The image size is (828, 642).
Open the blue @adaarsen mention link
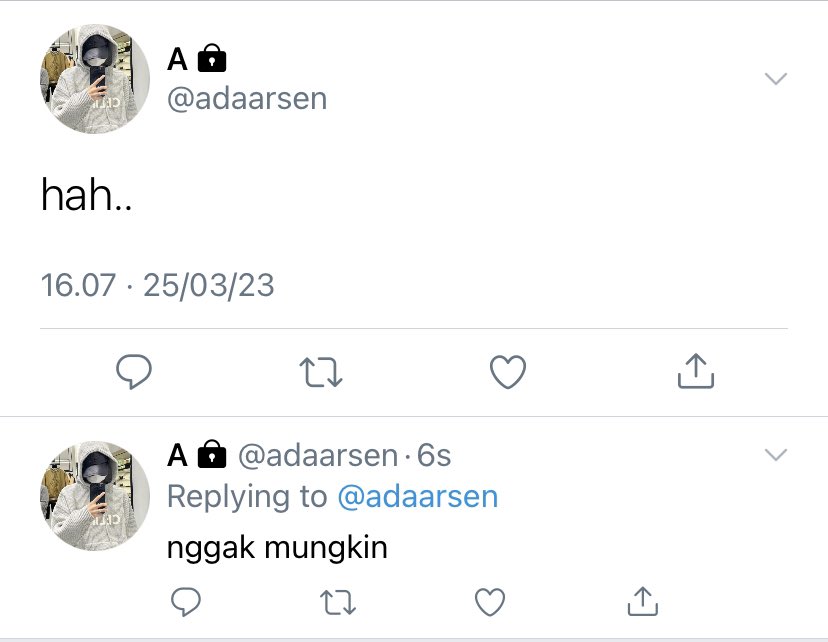coord(418,497)
